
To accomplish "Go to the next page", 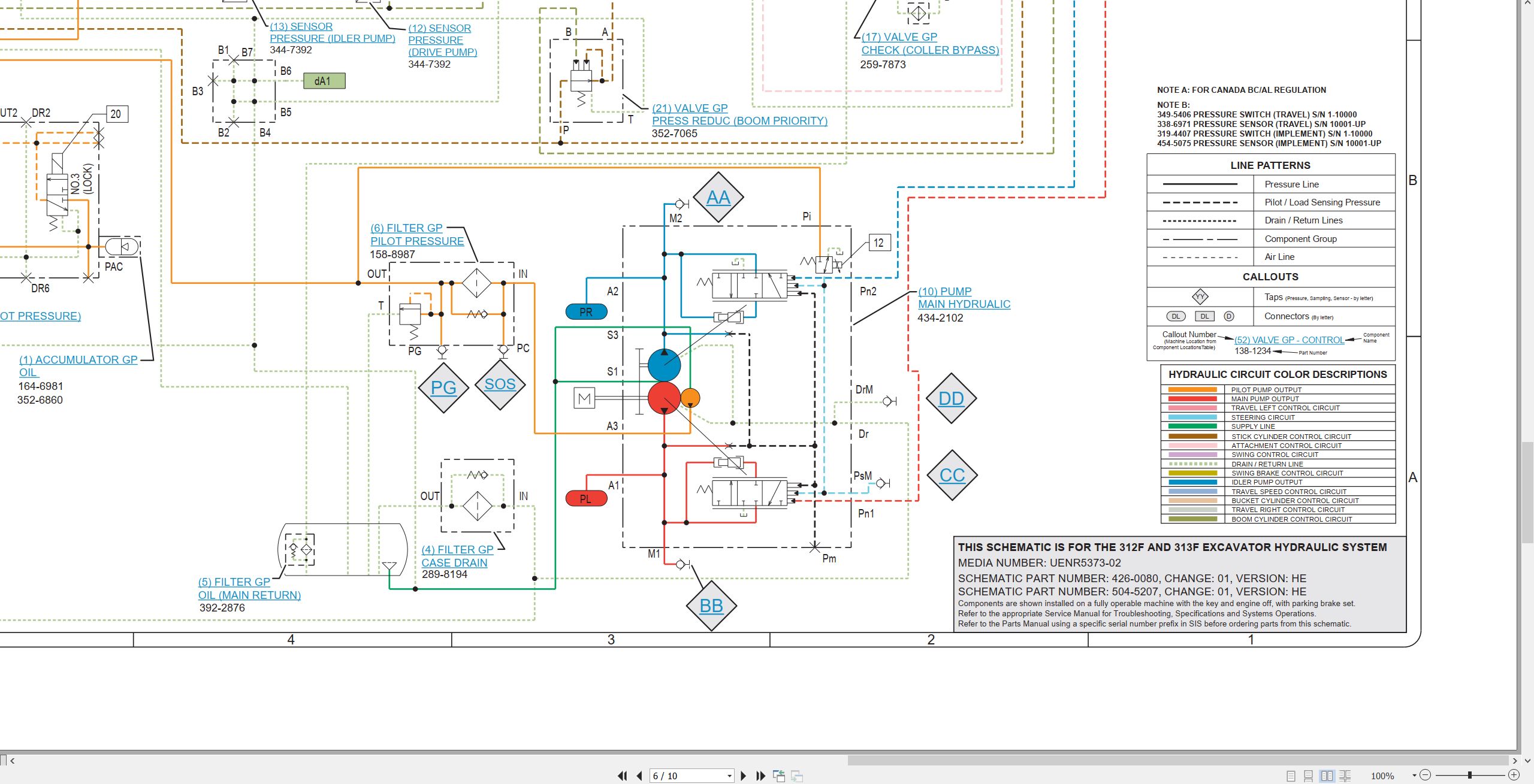I will click(744, 776).
